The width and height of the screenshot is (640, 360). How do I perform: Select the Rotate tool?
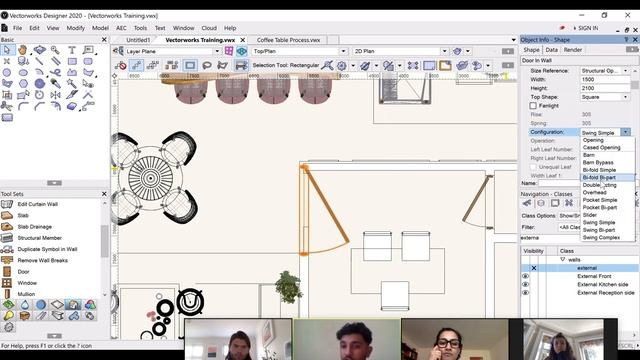(39, 95)
